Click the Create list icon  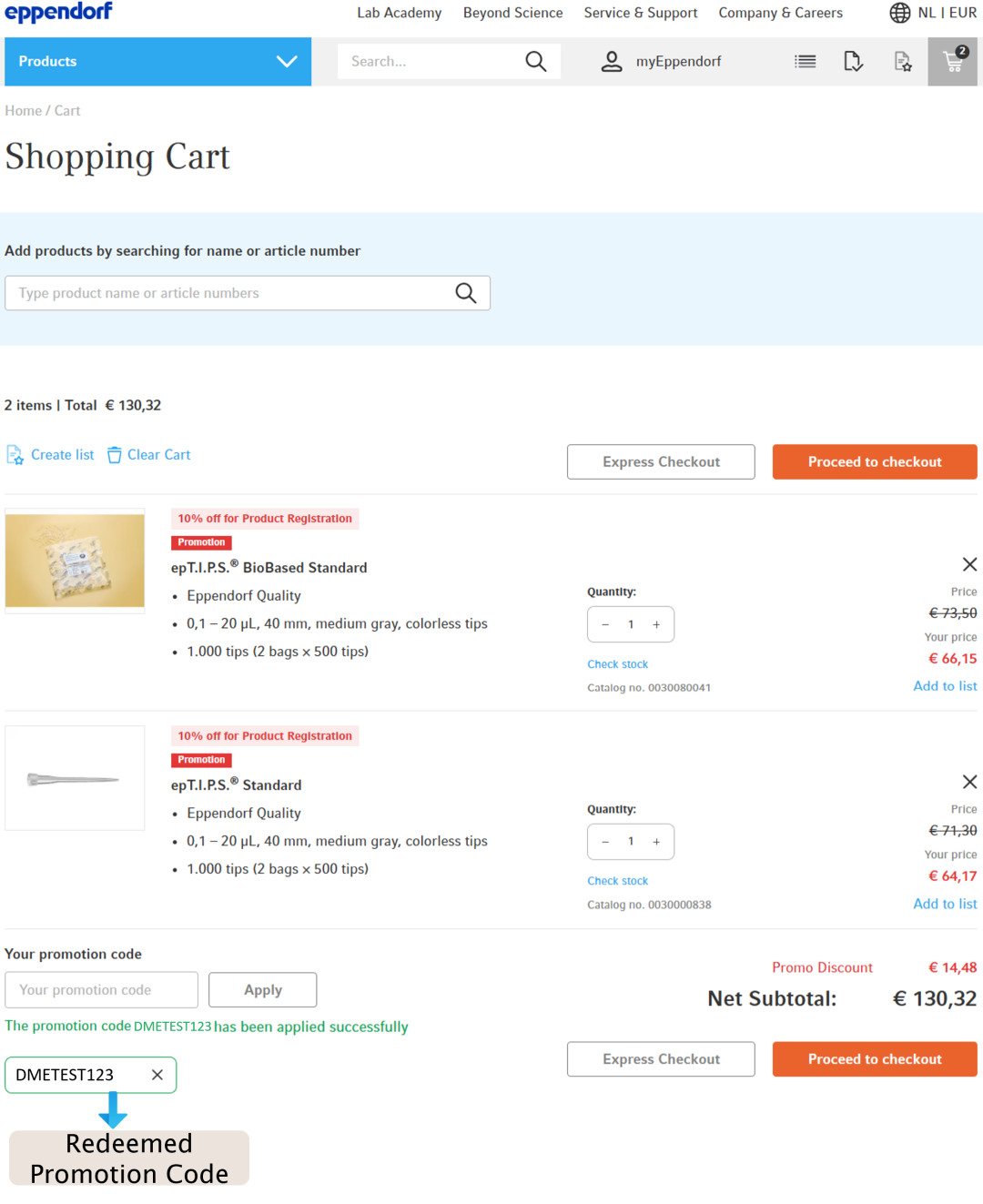point(15,454)
